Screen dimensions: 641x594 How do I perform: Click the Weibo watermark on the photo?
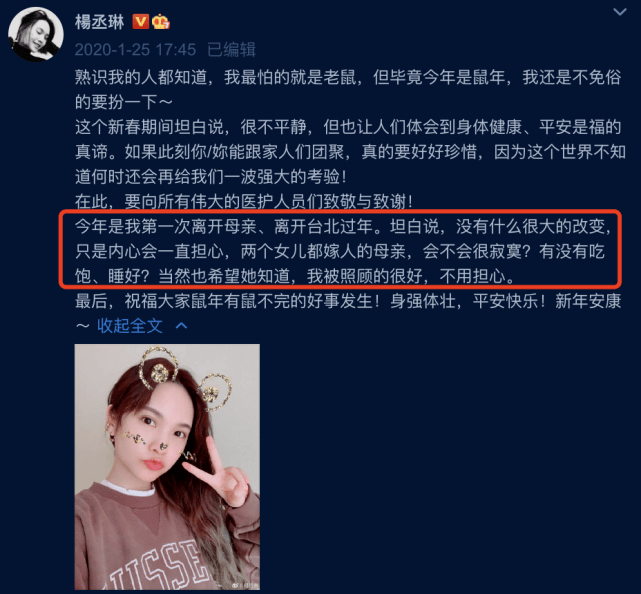click(245, 585)
